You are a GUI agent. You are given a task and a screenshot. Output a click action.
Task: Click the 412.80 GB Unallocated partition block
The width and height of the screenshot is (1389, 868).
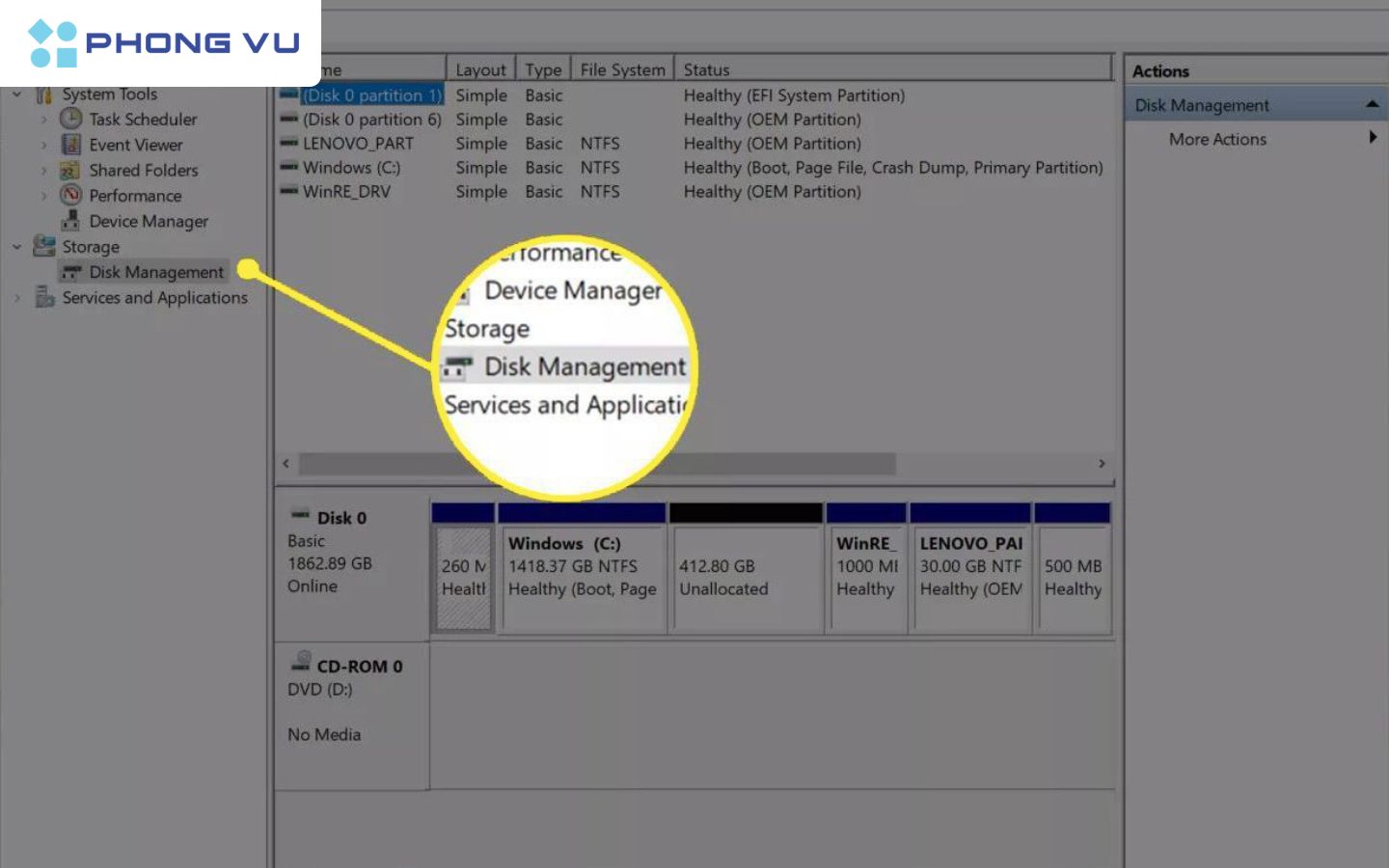point(745,577)
